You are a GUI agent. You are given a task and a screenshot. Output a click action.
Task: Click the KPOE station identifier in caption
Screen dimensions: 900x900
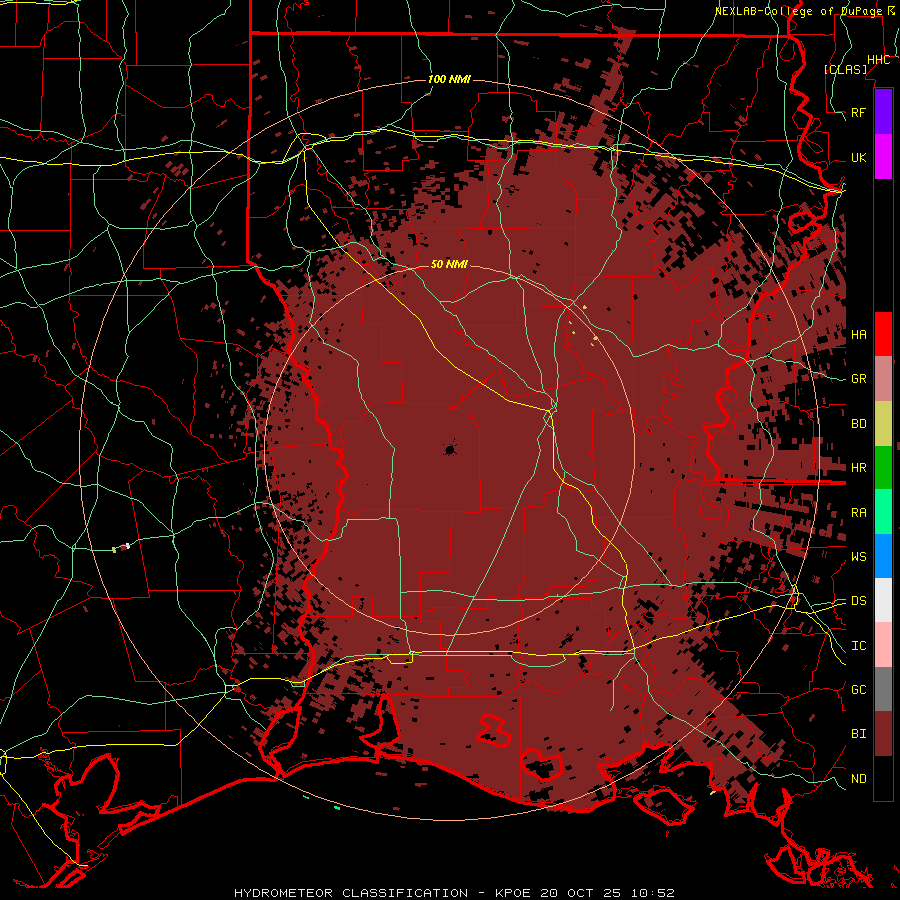coord(514,893)
